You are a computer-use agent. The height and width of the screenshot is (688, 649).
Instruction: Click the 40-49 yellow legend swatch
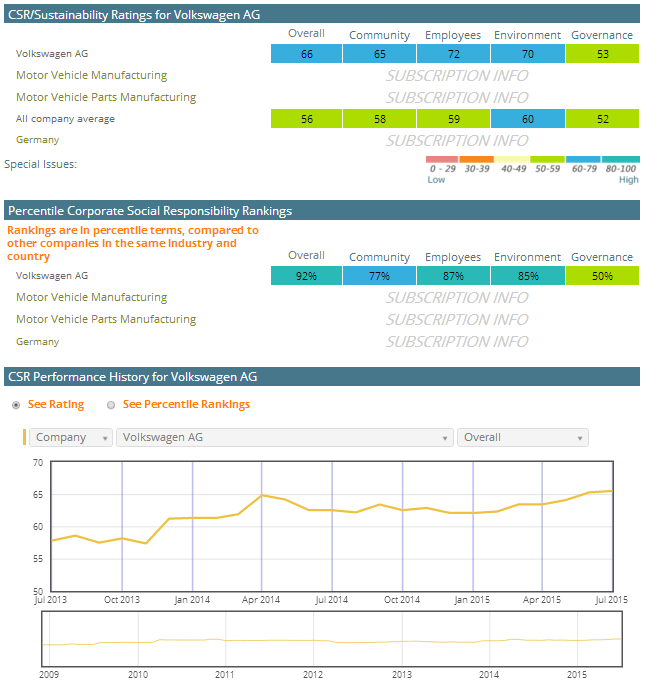tap(512, 159)
